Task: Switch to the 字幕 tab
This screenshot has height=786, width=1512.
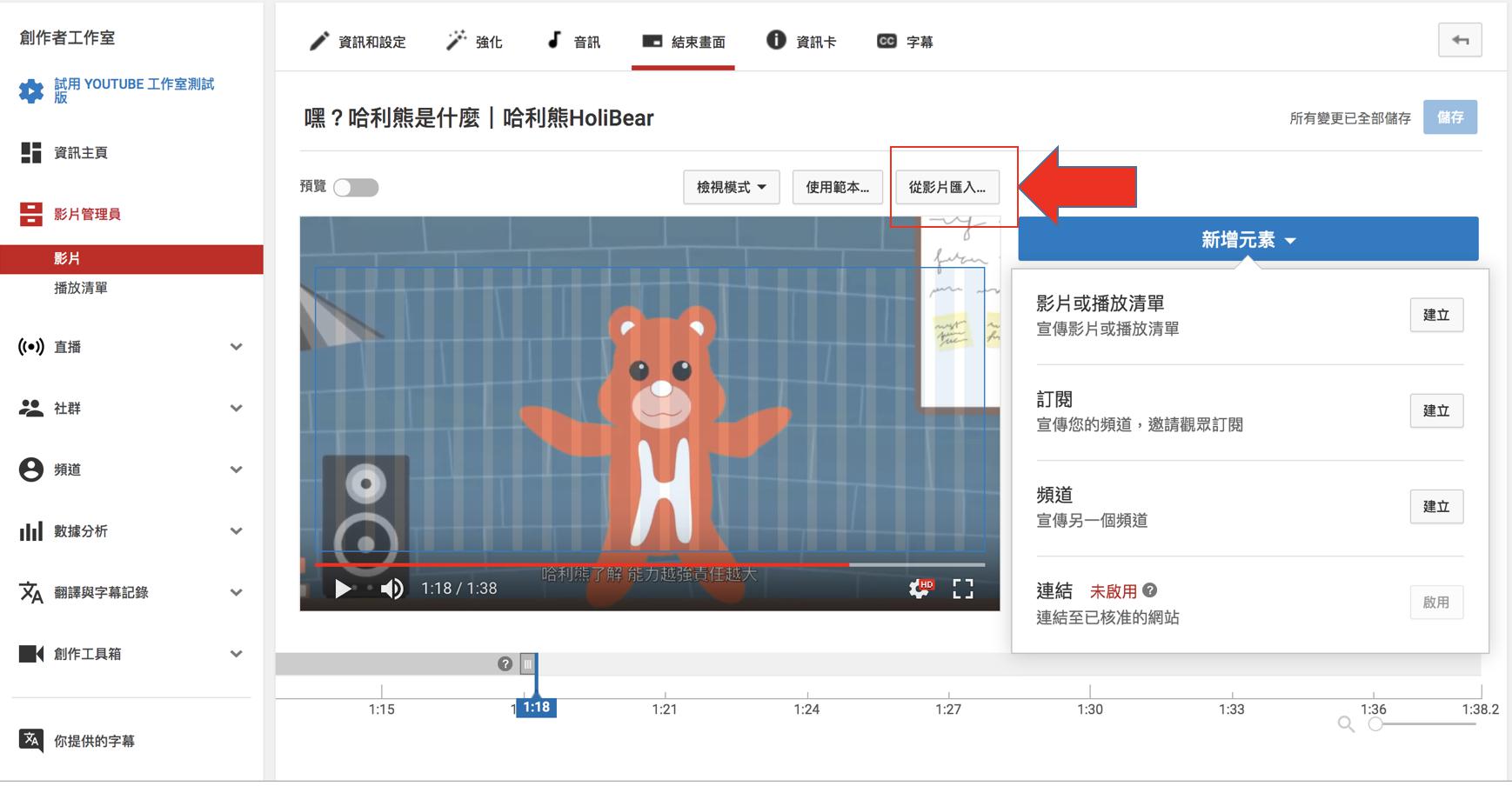Action: 905,42
